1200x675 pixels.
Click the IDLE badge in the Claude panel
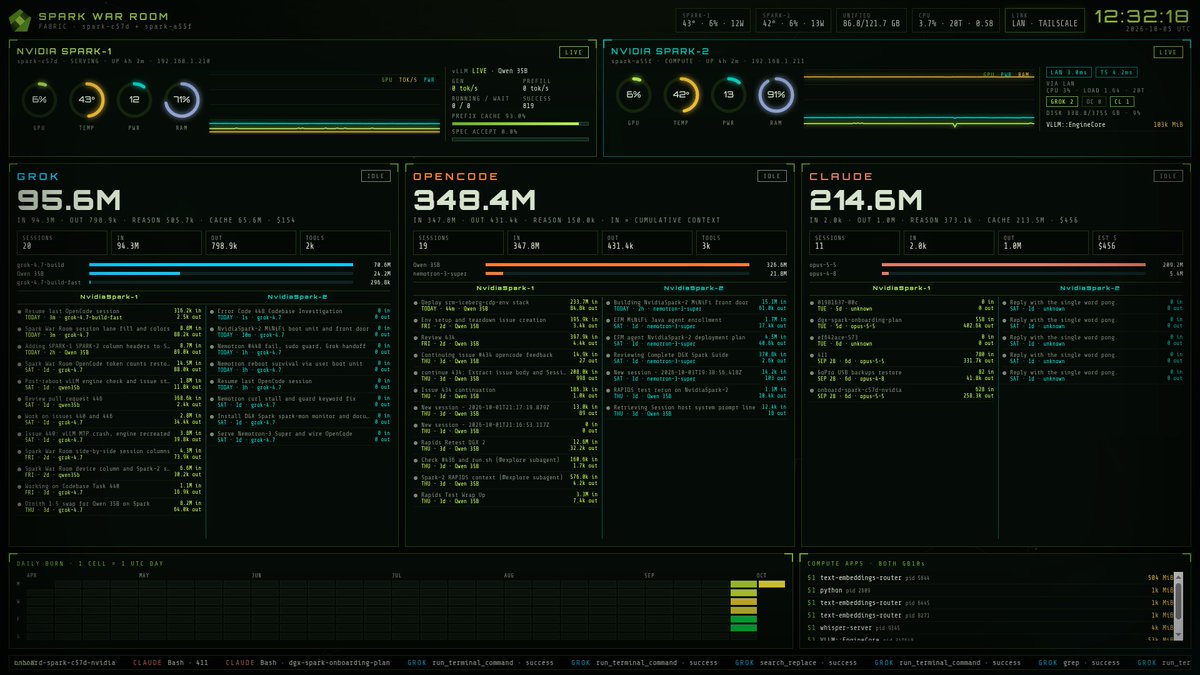click(x=1169, y=176)
